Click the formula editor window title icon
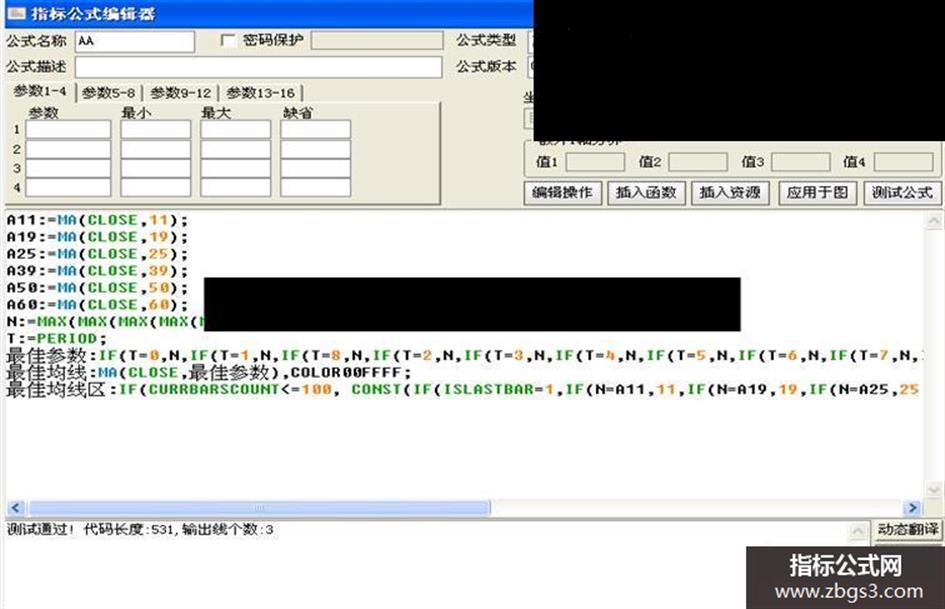The image size is (945, 609). [x=16, y=13]
